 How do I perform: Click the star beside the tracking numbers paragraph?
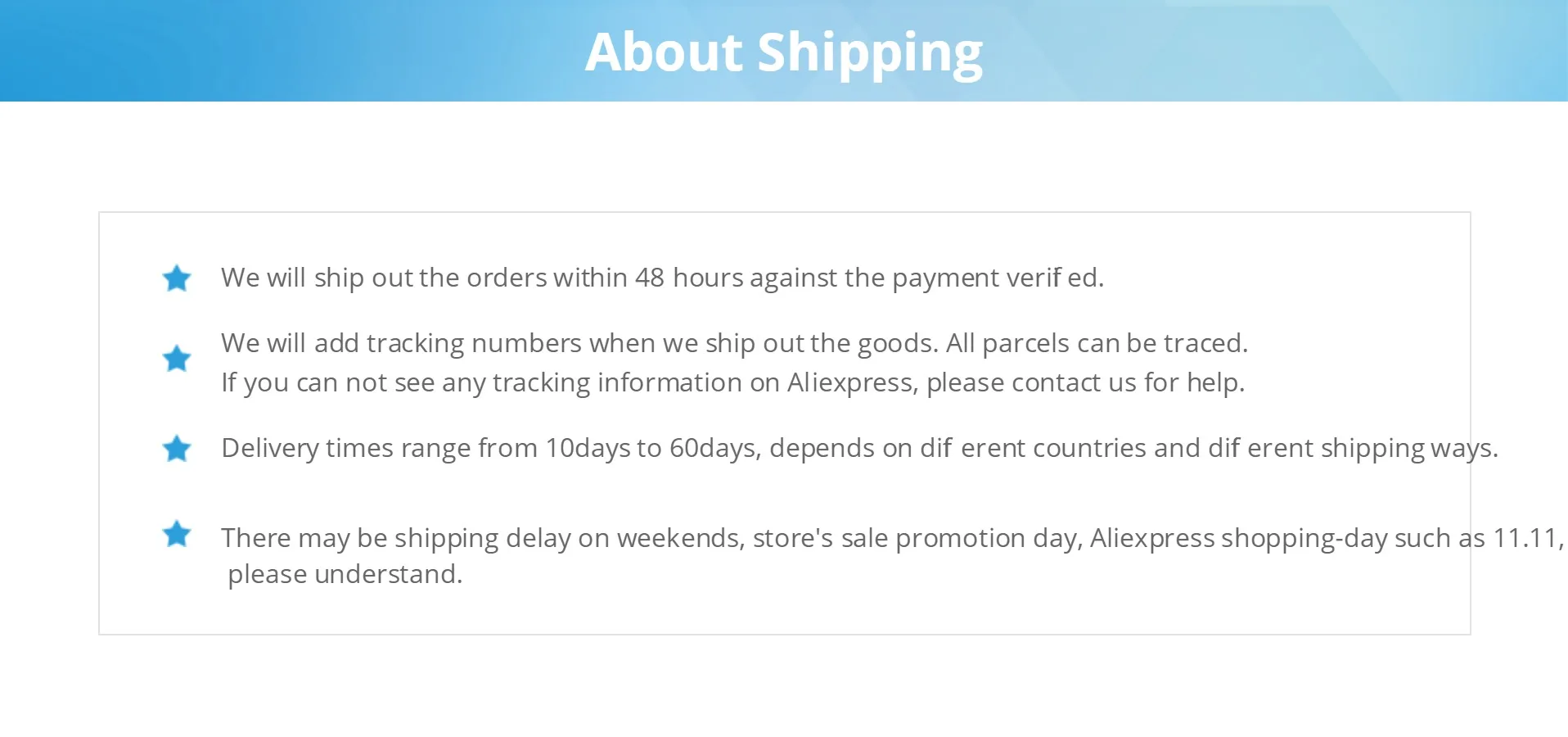pyautogui.click(x=177, y=359)
